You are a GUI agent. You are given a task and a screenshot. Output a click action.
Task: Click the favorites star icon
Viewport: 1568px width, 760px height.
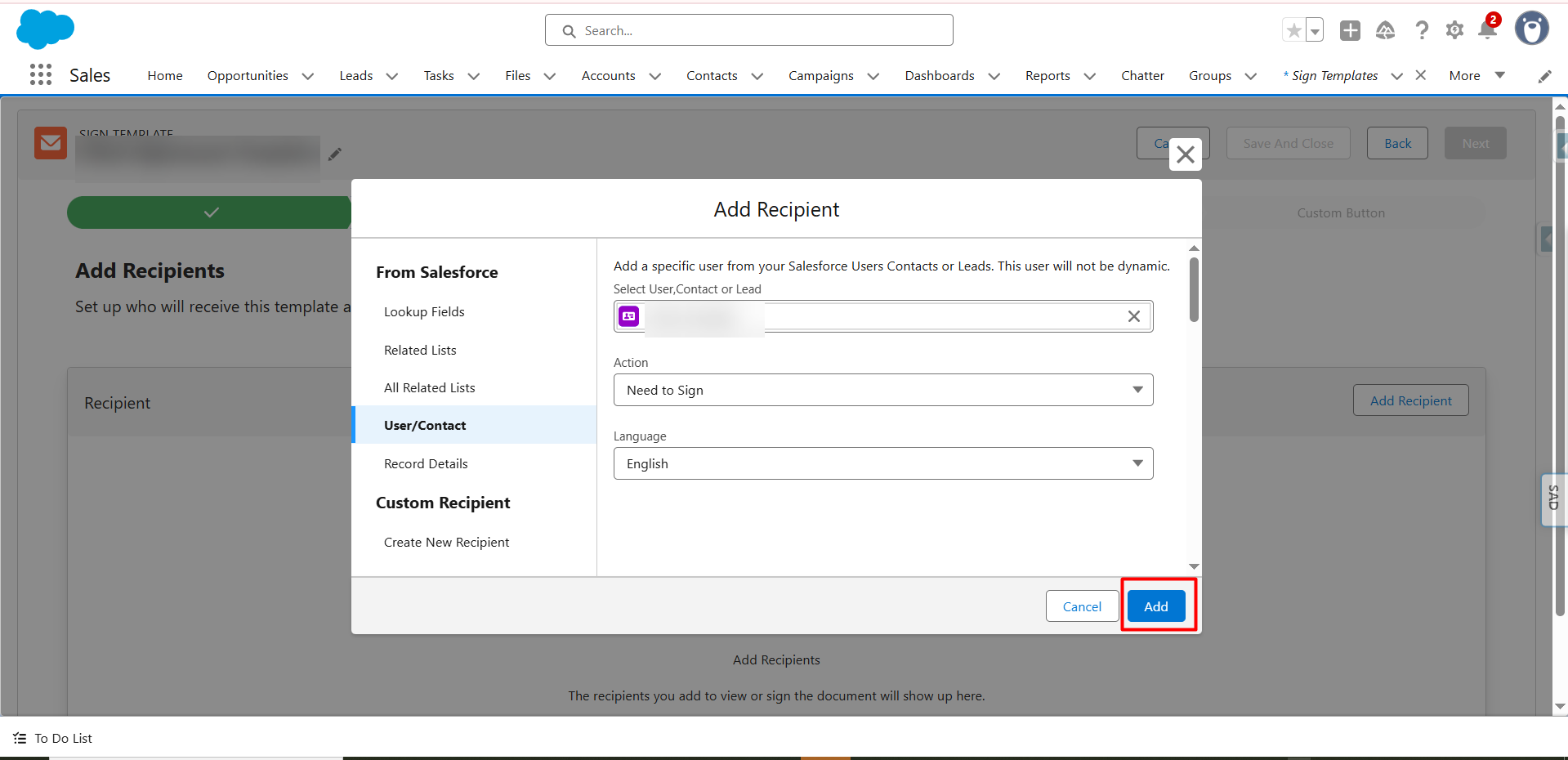click(x=1293, y=31)
